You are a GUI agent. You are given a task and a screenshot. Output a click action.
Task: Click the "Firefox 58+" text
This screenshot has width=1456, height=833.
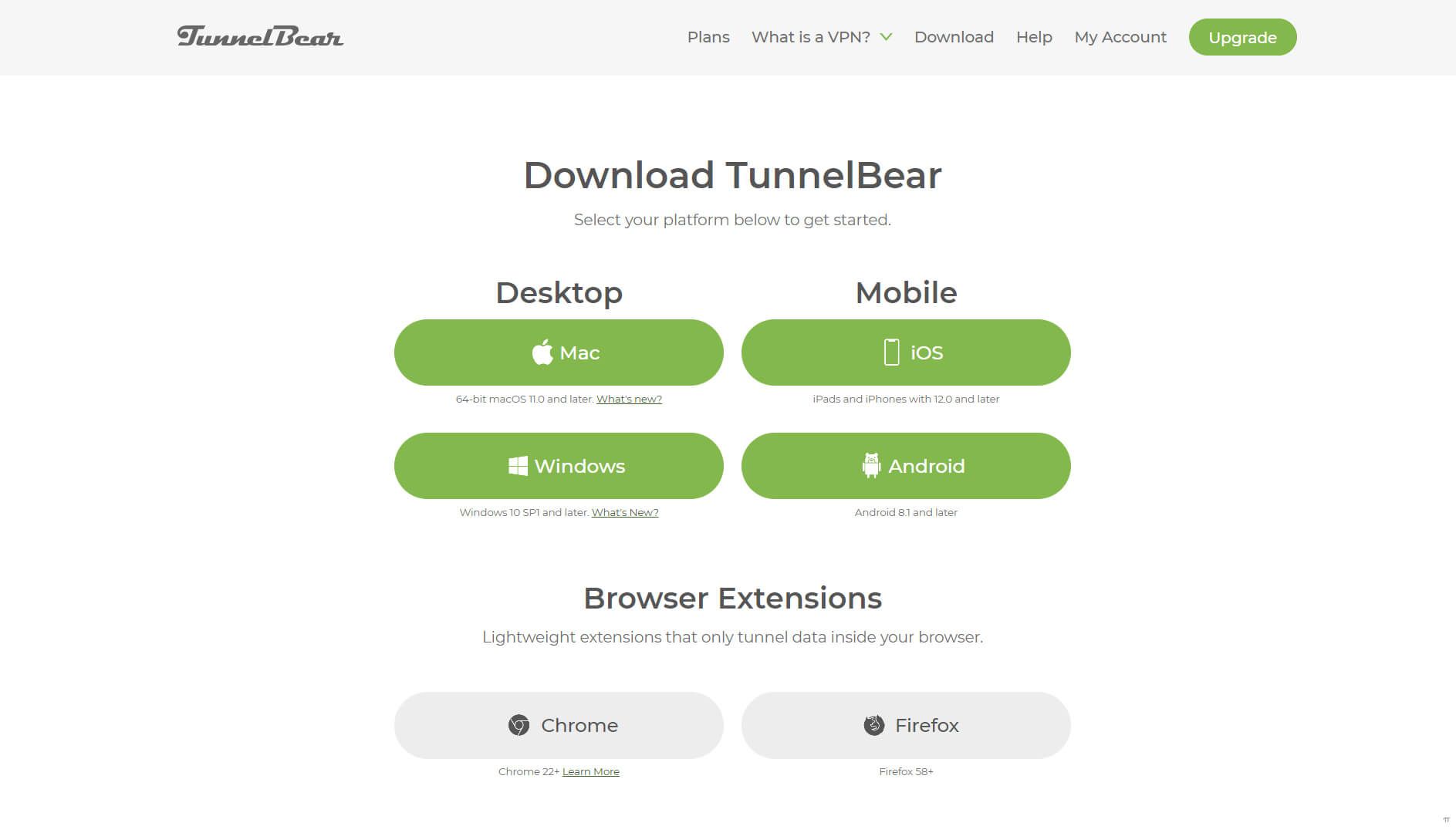click(x=906, y=771)
